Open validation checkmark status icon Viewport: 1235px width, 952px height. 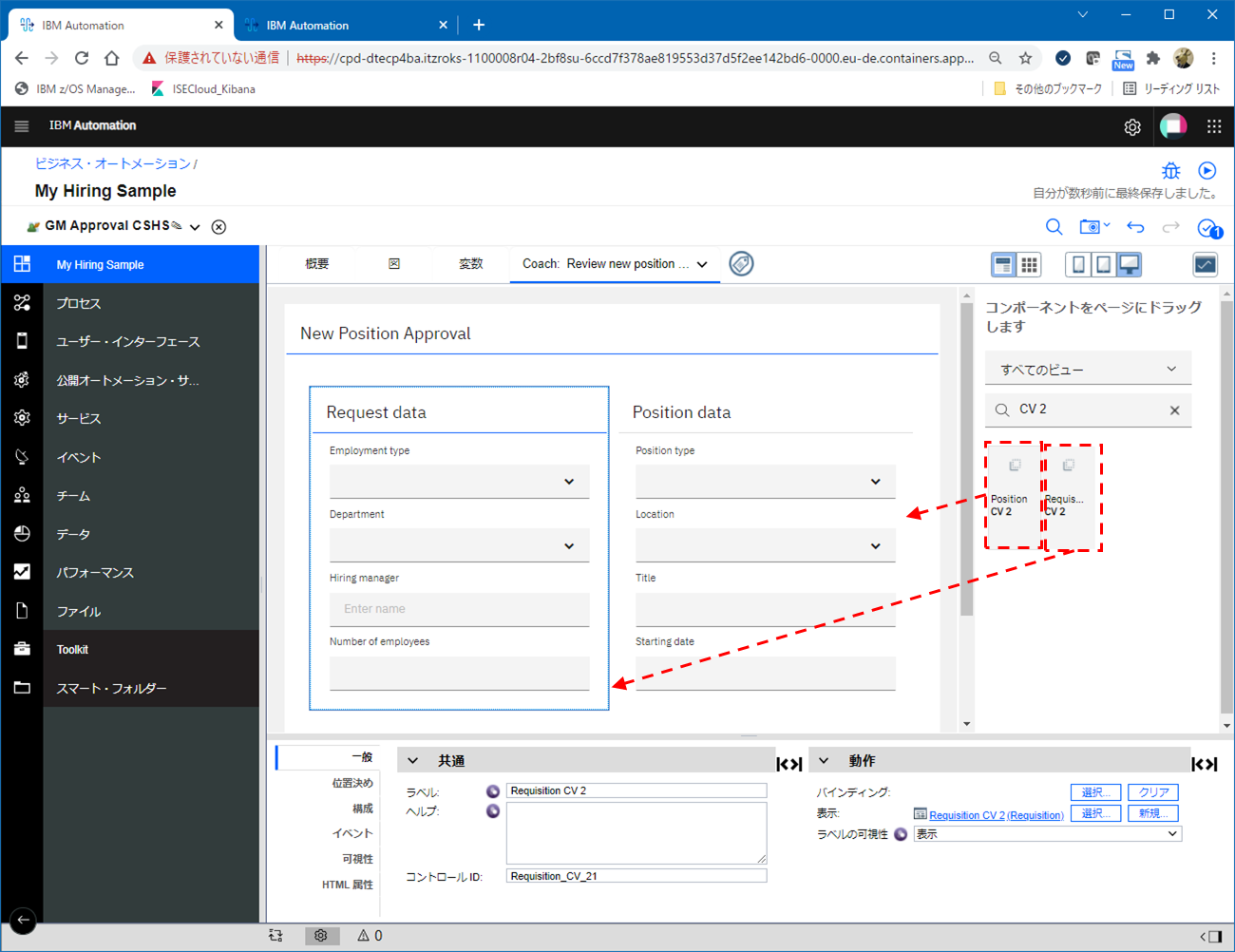pos(1208,228)
